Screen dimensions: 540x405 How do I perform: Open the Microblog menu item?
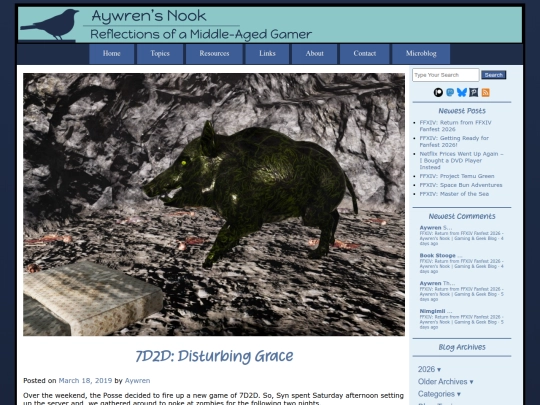tap(421, 54)
